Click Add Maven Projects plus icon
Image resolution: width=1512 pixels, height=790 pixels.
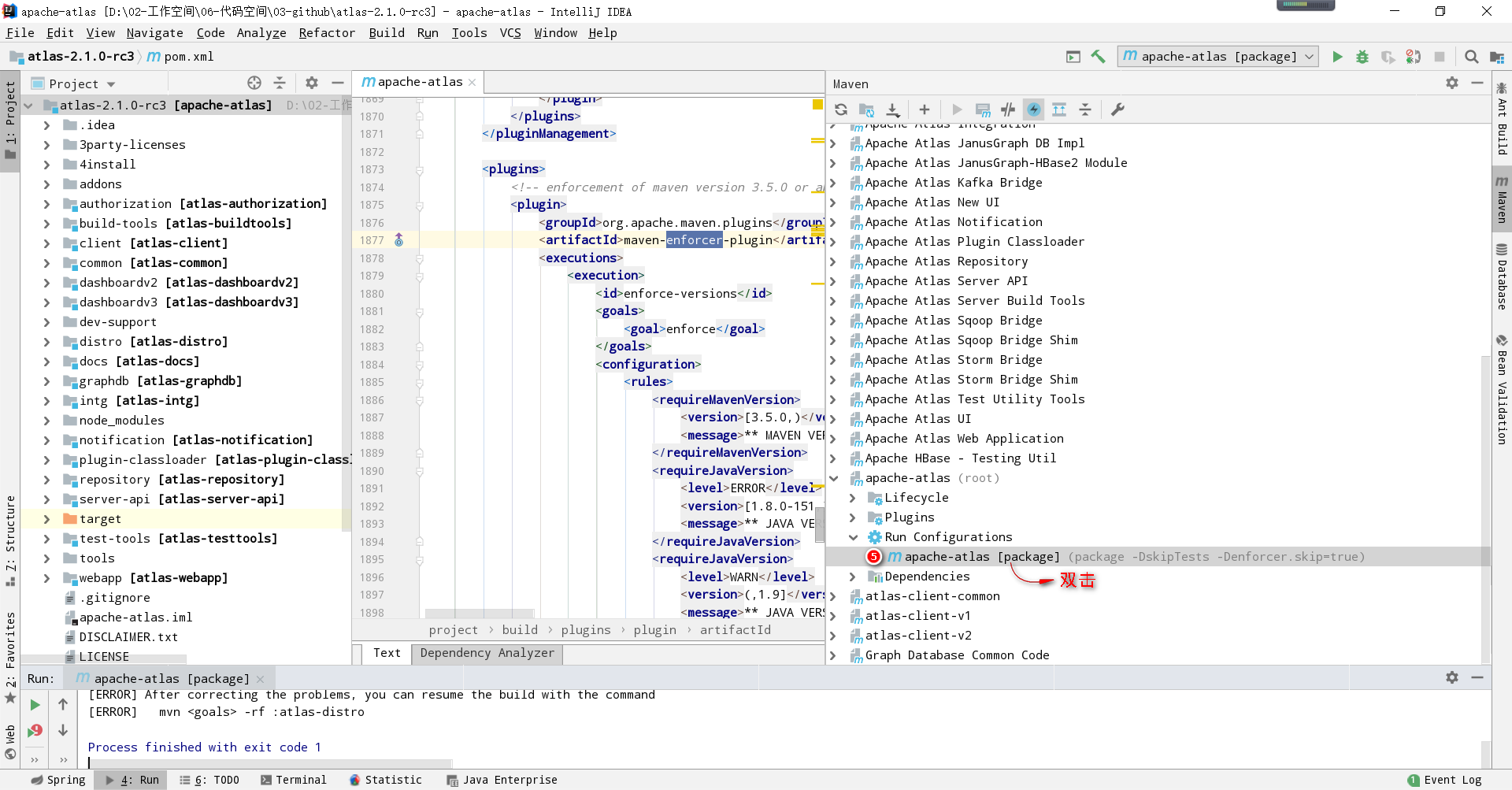925,109
